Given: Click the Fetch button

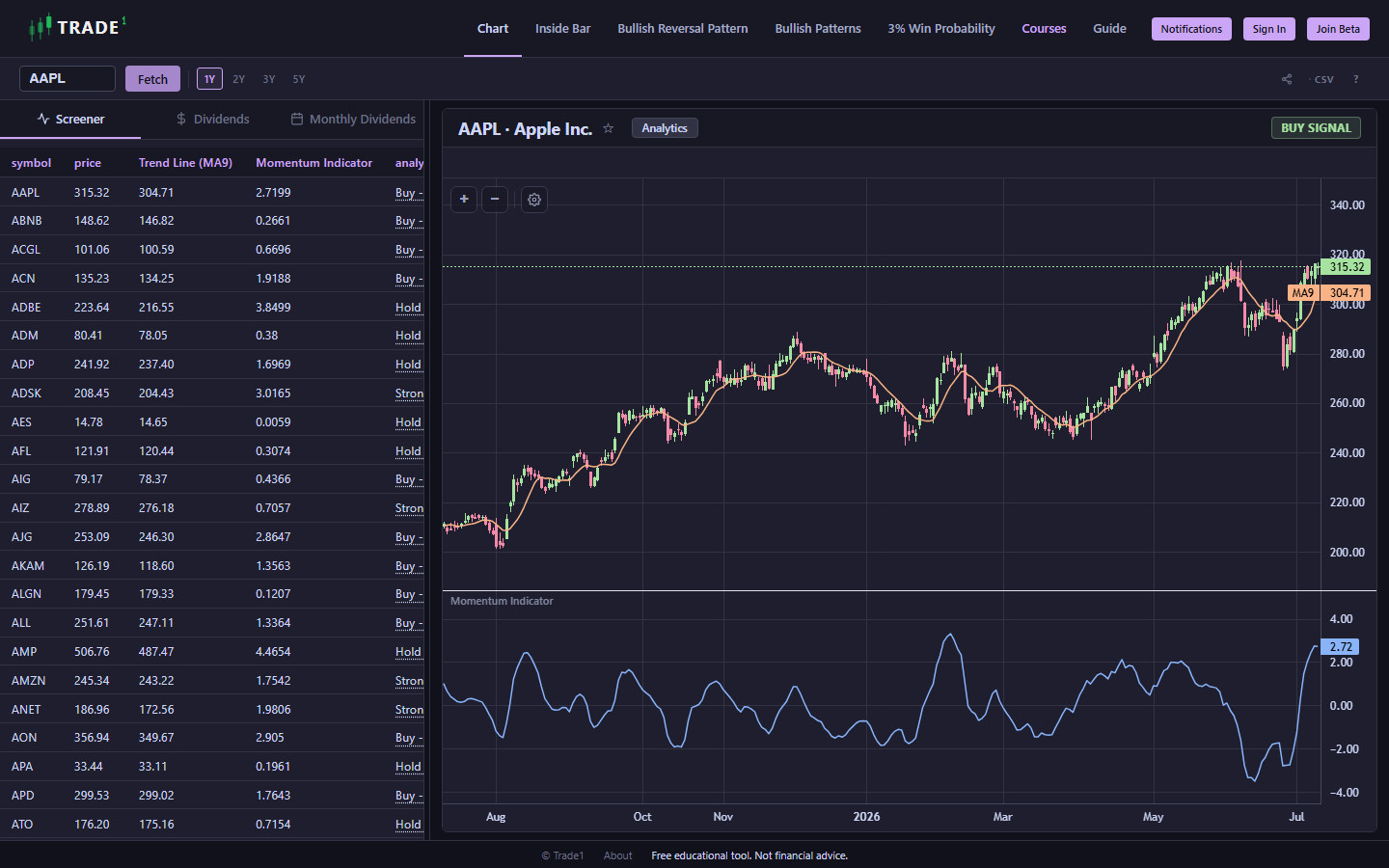Looking at the screenshot, I should (x=152, y=79).
